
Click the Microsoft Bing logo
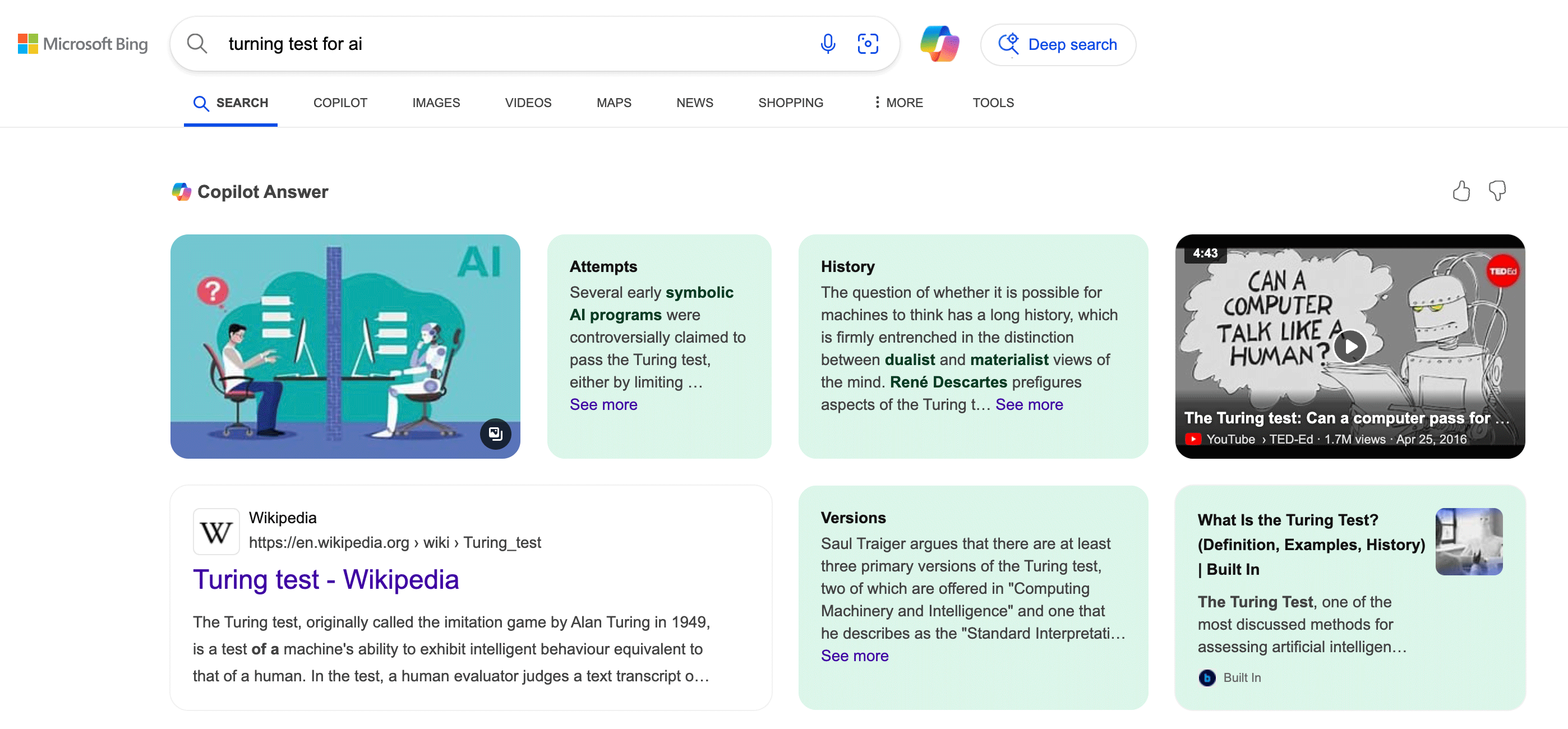(x=83, y=44)
